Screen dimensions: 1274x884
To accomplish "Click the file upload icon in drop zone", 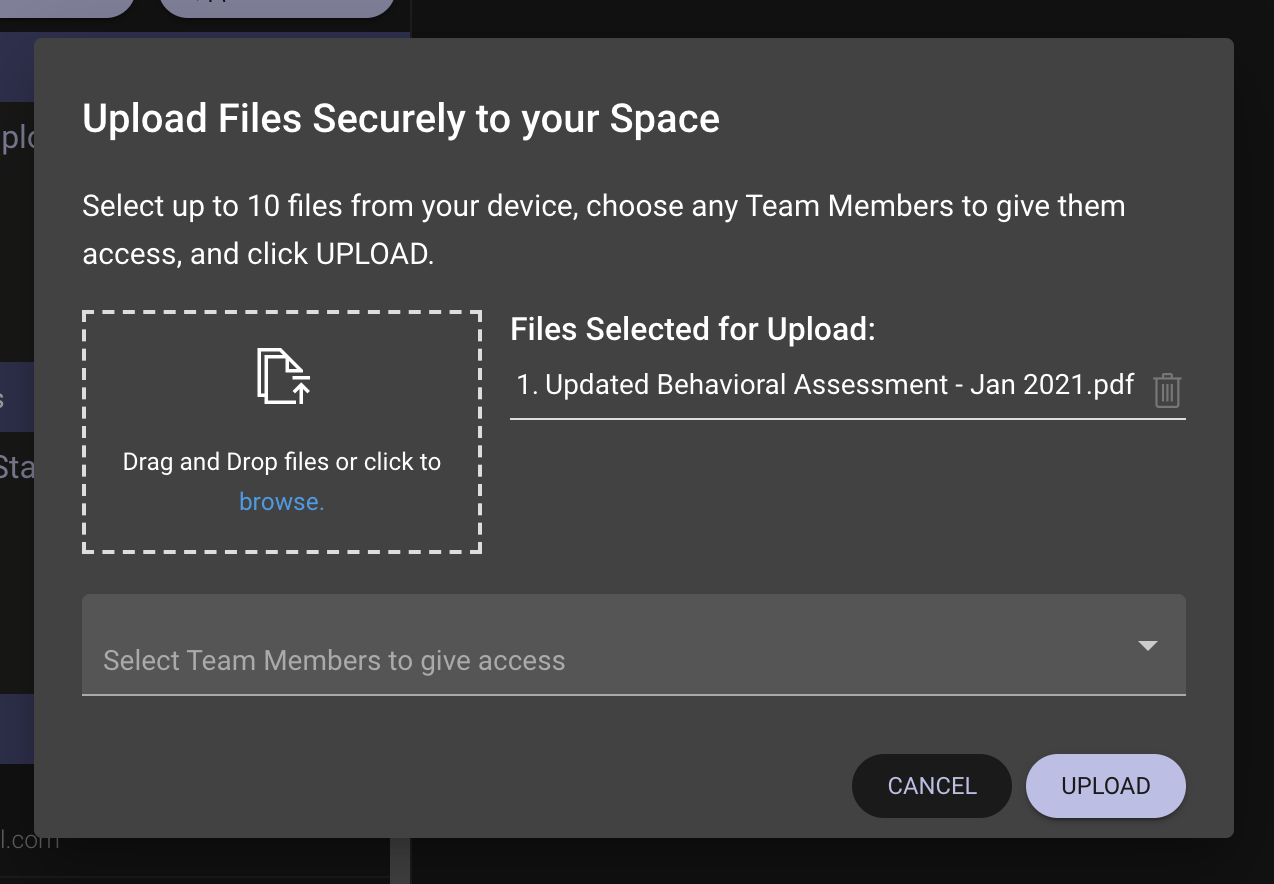I will [283, 376].
